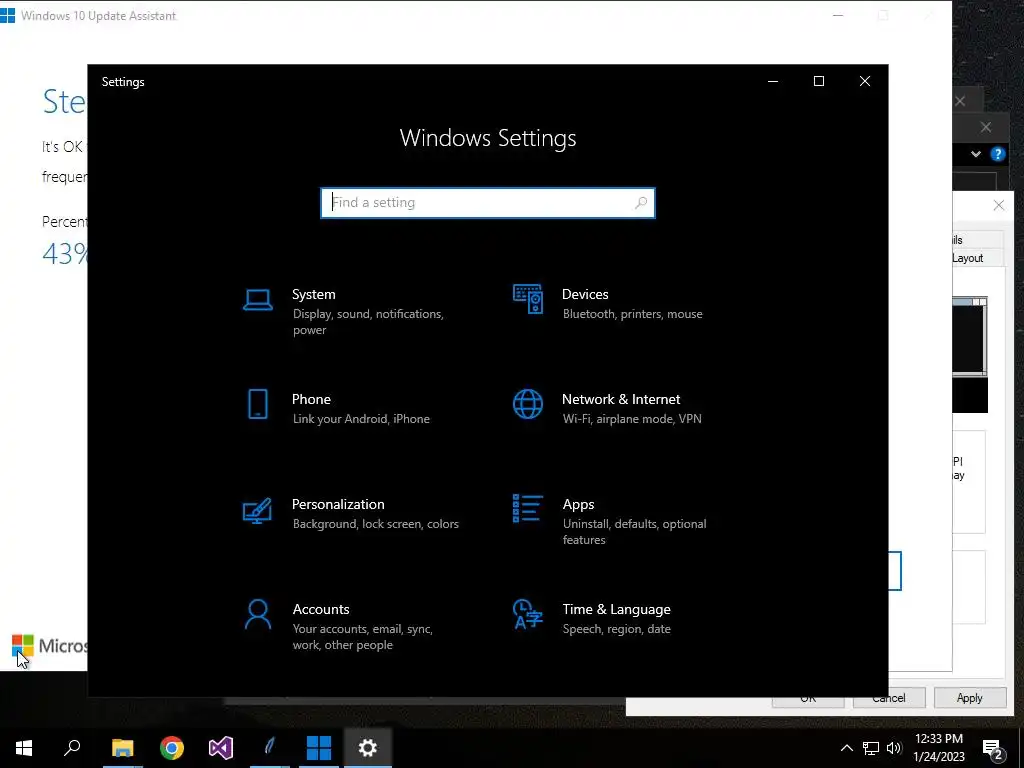Screen dimensions: 1024x768
Task: Open the feather pen app on taskbar
Action: pyautogui.click(x=270, y=748)
